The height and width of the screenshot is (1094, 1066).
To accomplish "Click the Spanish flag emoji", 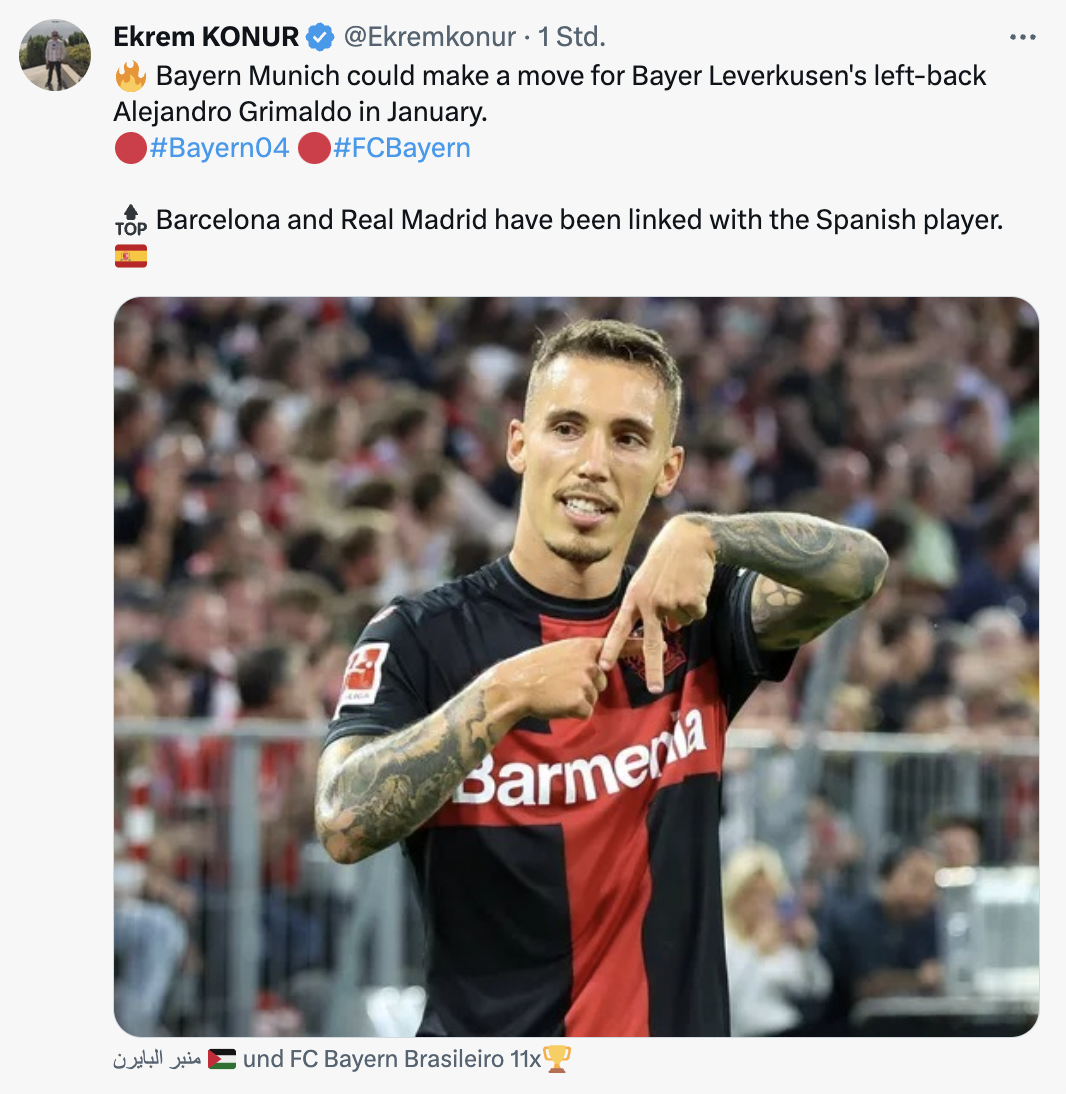I will (x=130, y=256).
